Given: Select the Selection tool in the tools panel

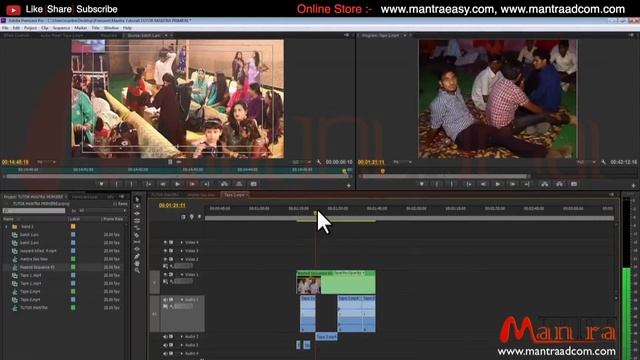Looking at the screenshot, I should [137, 199].
